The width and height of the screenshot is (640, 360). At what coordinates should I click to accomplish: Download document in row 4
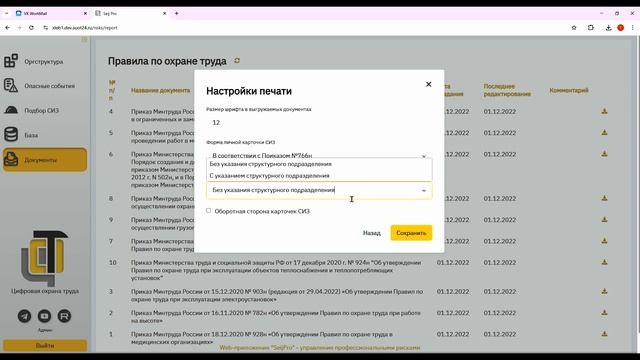tap(604, 111)
